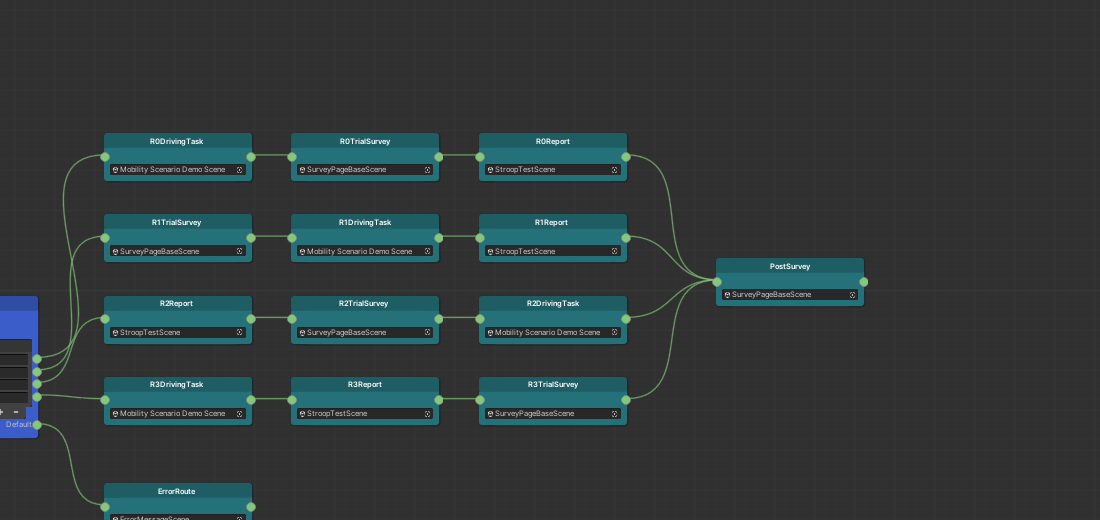Open object picker for R1Report scene field
This screenshot has height=520, width=1100.
(615, 251)
